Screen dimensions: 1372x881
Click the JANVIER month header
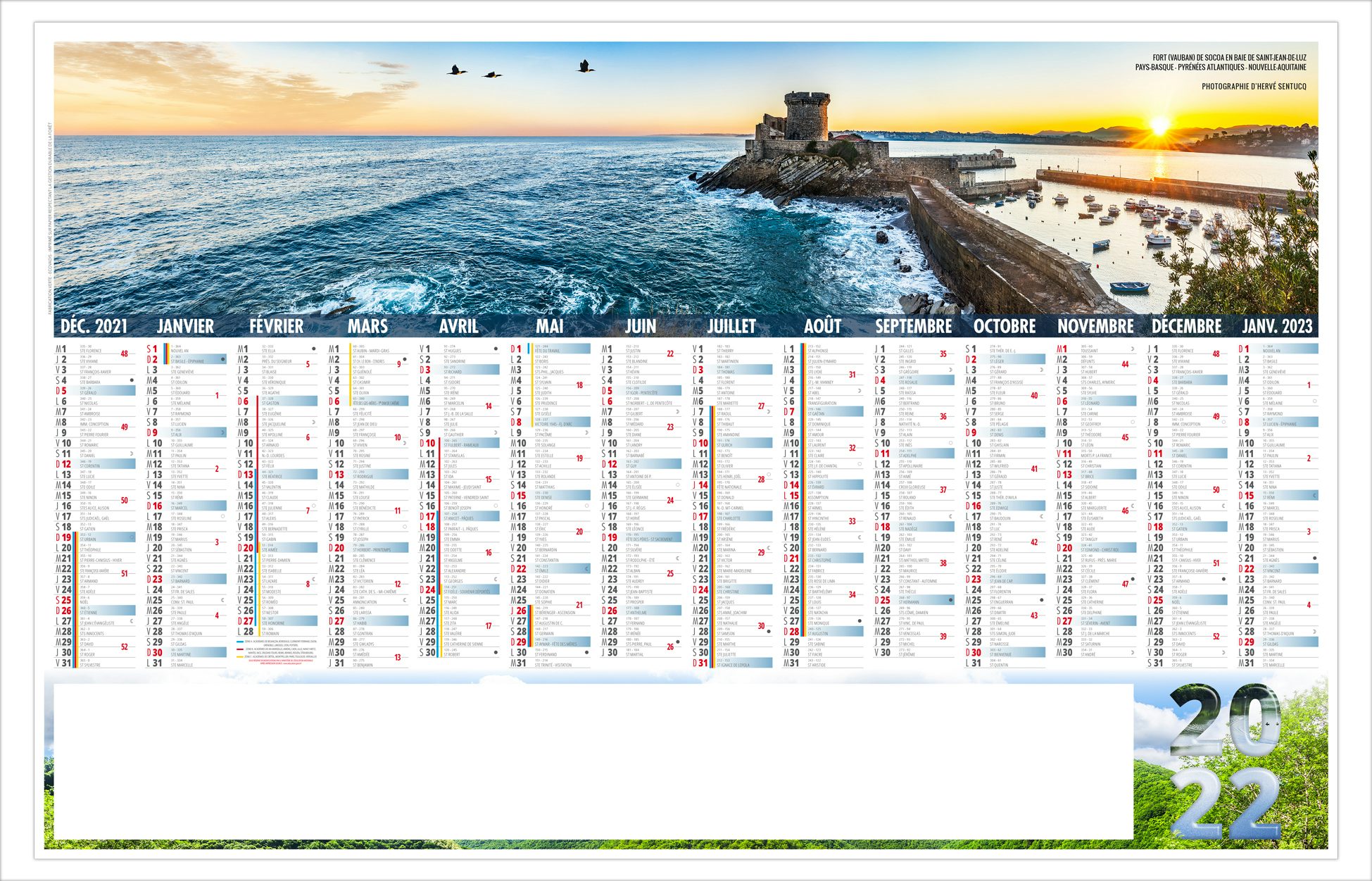tap(185, 326)
